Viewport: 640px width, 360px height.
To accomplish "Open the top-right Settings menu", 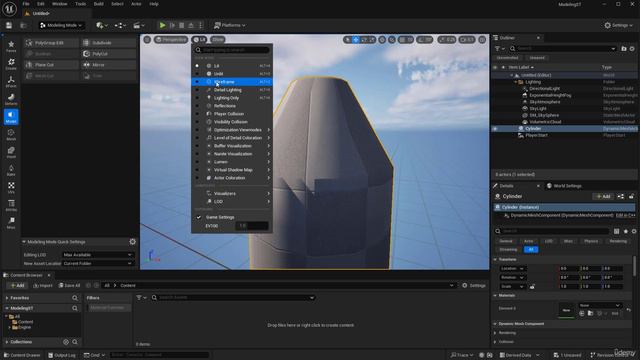I will [618, 25].
